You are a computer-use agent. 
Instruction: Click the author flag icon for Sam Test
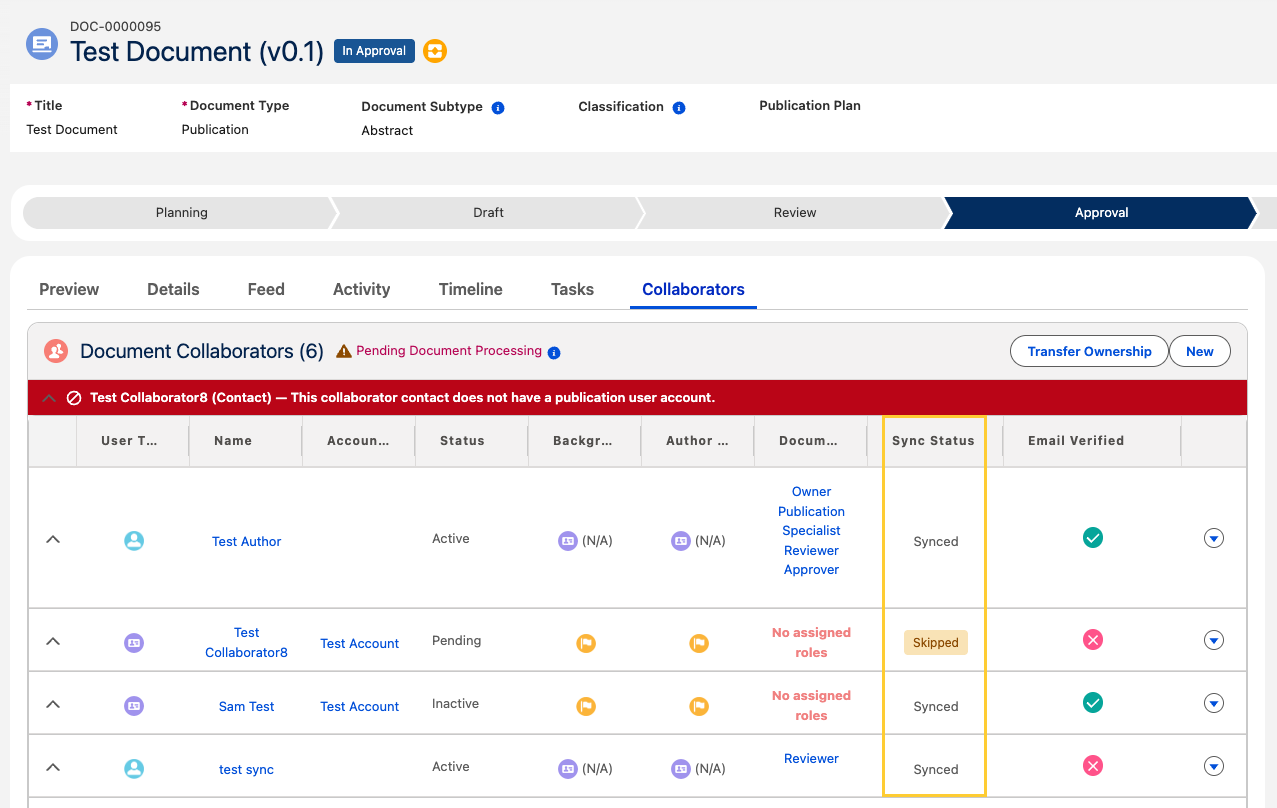click(699, 706)
